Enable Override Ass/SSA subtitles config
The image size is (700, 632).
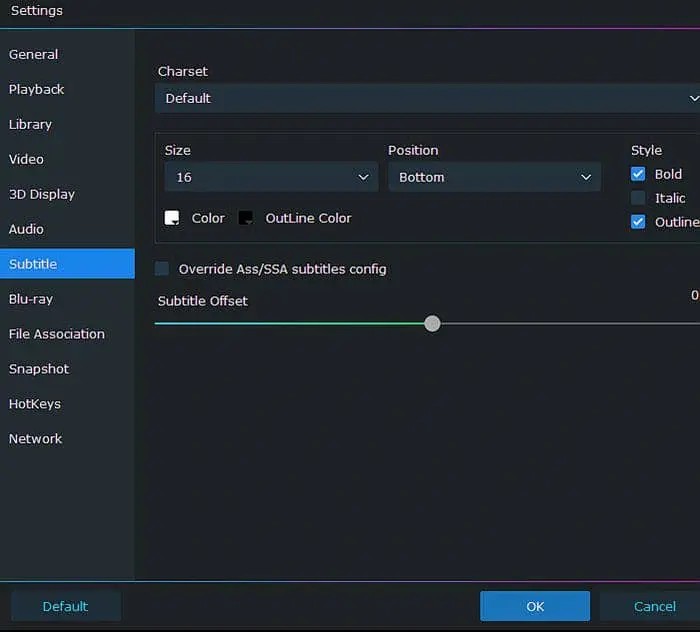162,269
